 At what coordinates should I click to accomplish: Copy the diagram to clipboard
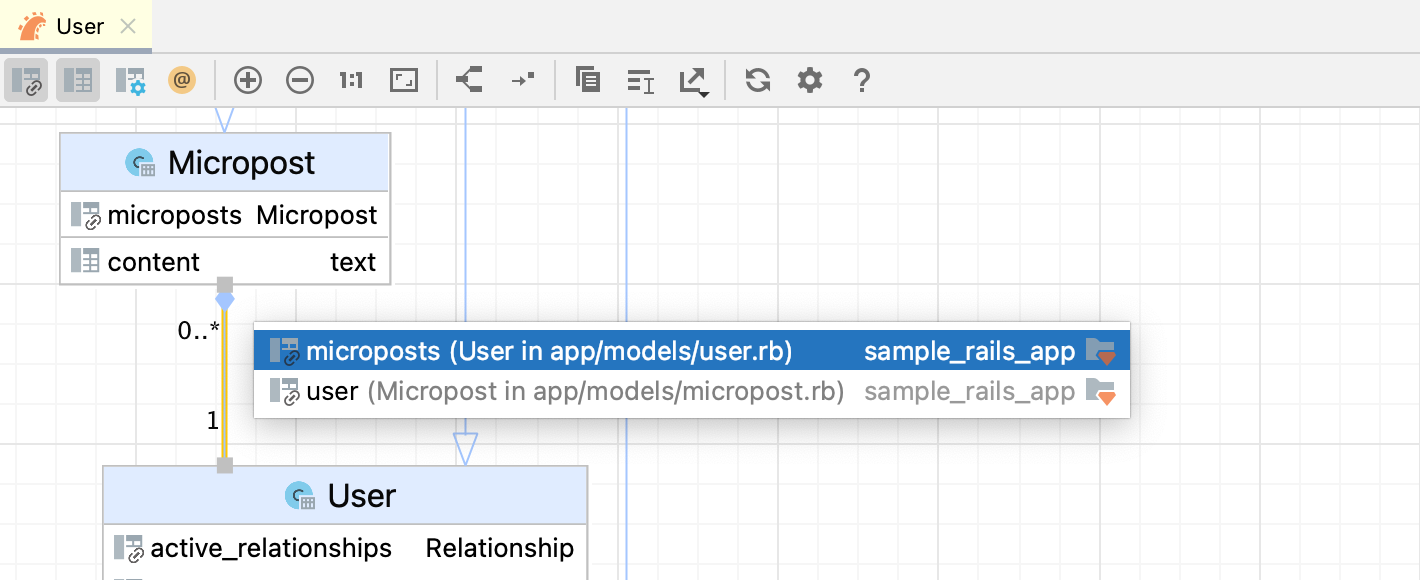point(588,80)
